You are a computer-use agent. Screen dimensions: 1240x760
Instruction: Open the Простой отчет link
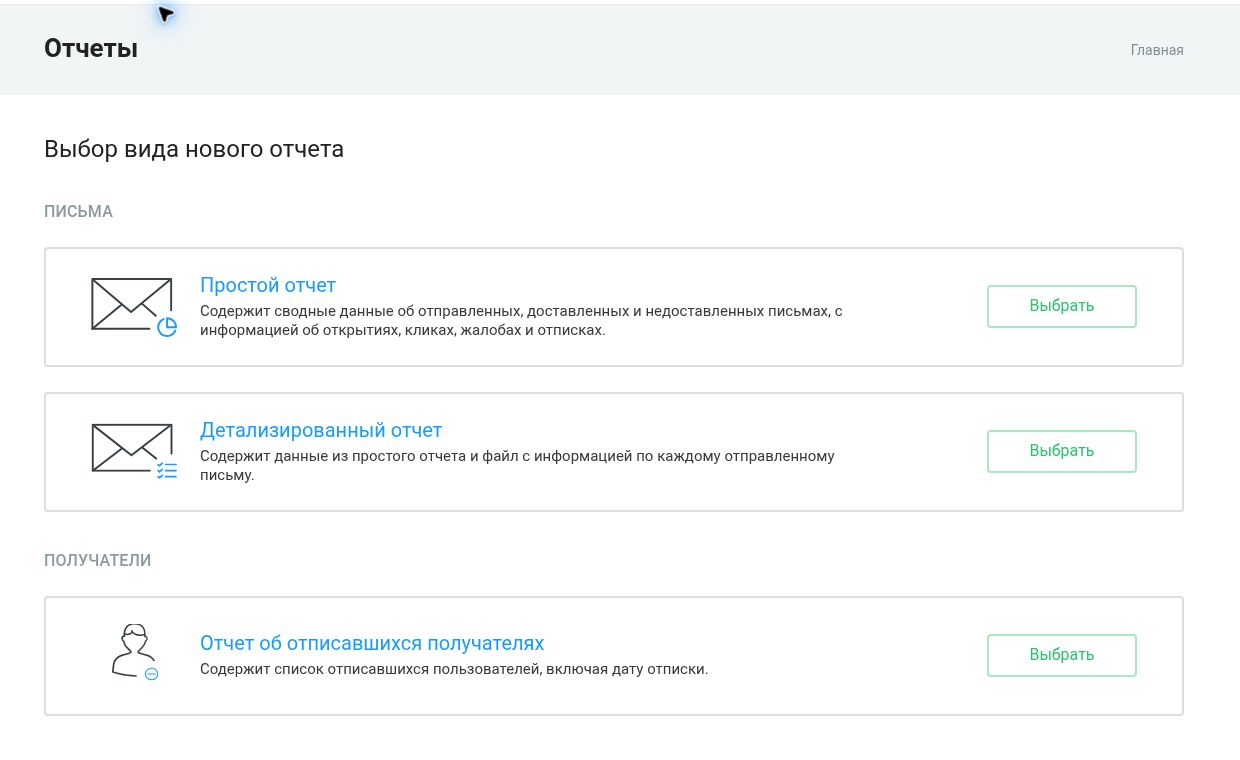pos(268,285)
